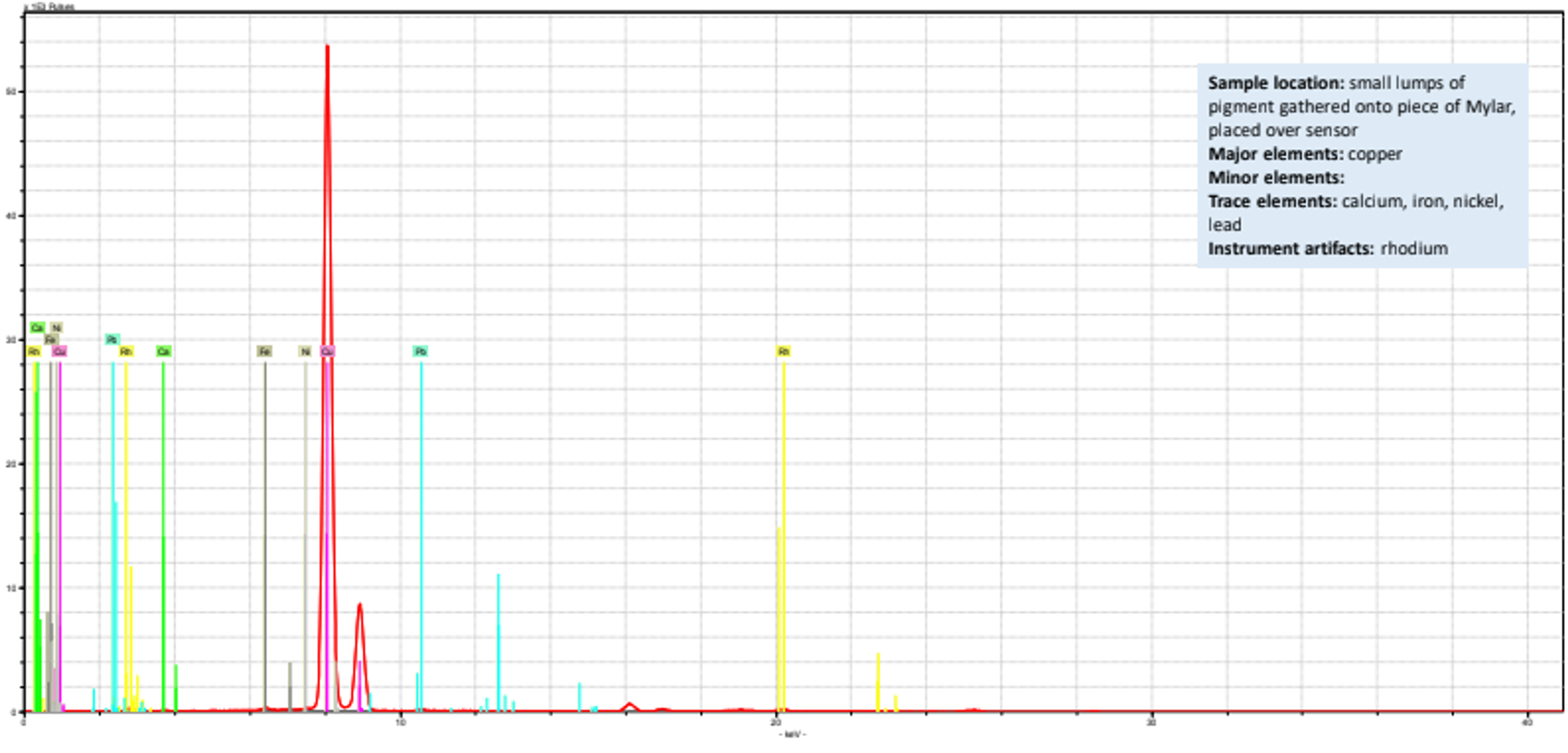Click the x-axis tick label 10
The width and height of the screenshot is (1568, 753).
(400, 722)
